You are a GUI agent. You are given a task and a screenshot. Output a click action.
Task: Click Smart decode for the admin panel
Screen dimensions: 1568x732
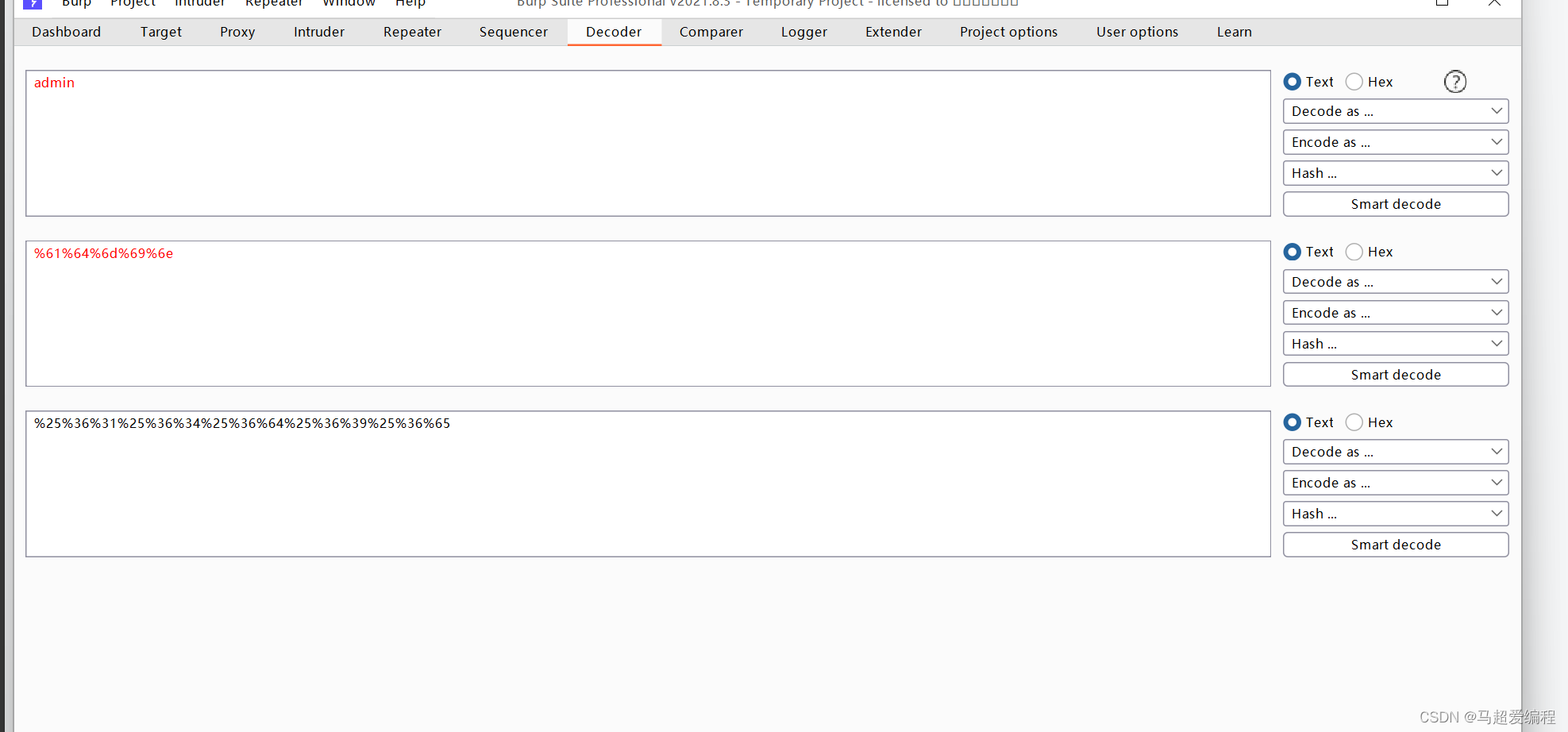point(1396,204)
